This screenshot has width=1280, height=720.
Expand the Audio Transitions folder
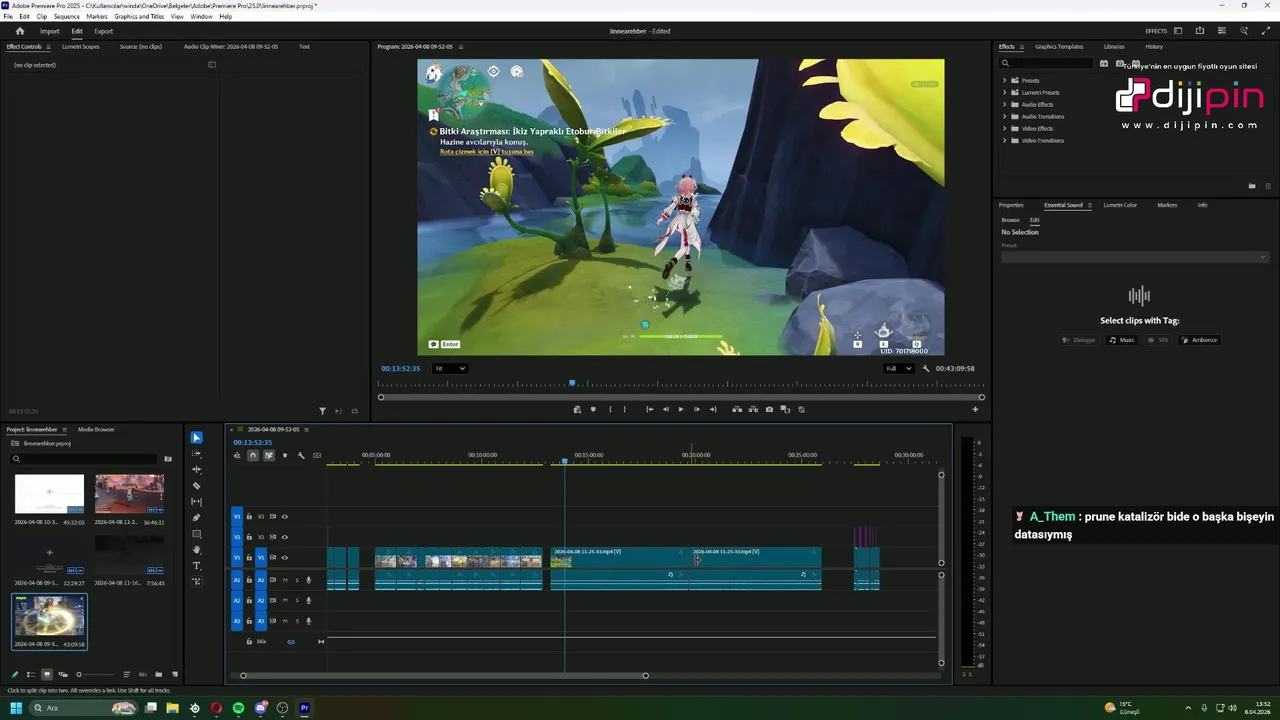tap(1005, 116)
